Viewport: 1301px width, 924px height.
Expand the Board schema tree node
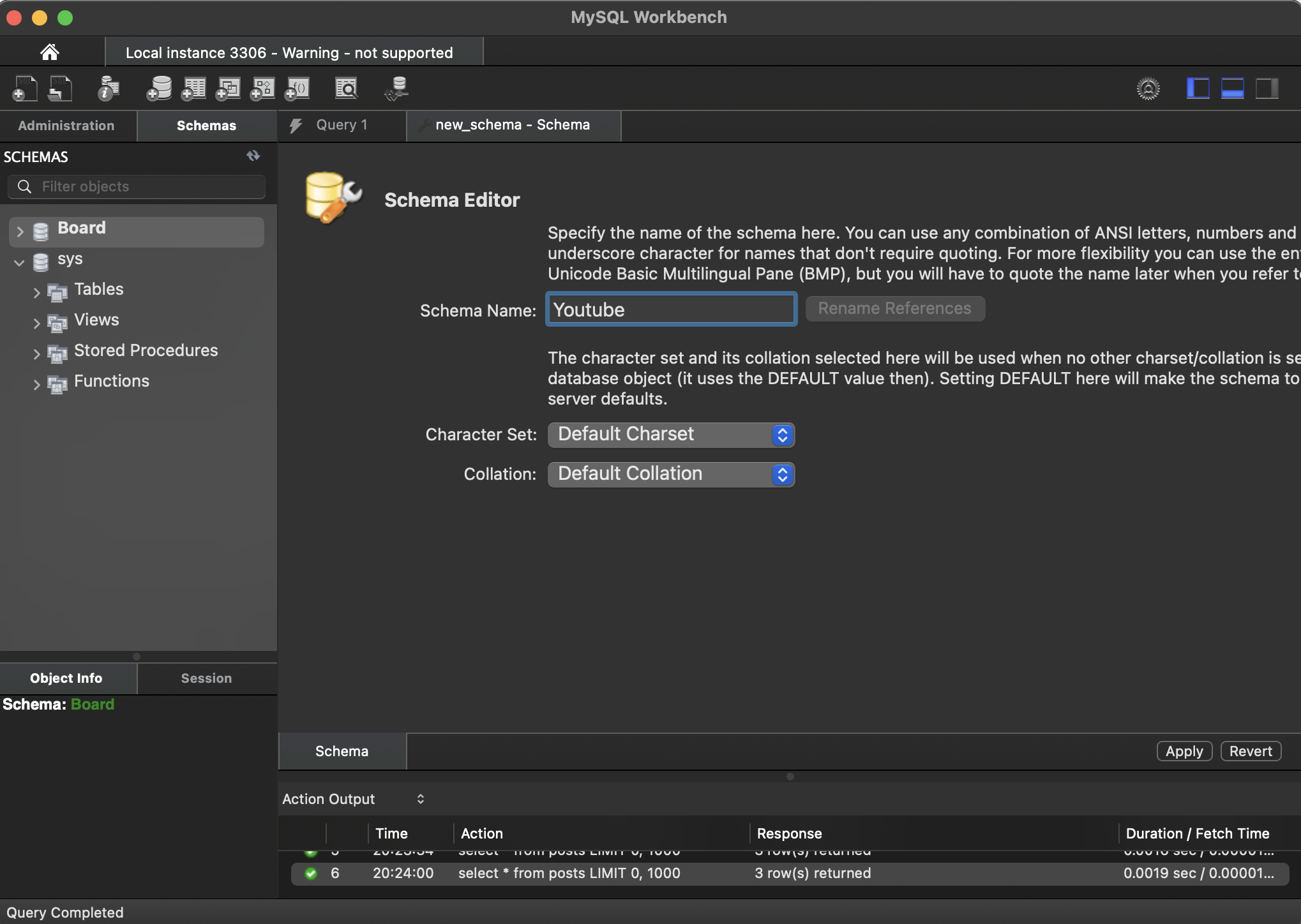20,231
